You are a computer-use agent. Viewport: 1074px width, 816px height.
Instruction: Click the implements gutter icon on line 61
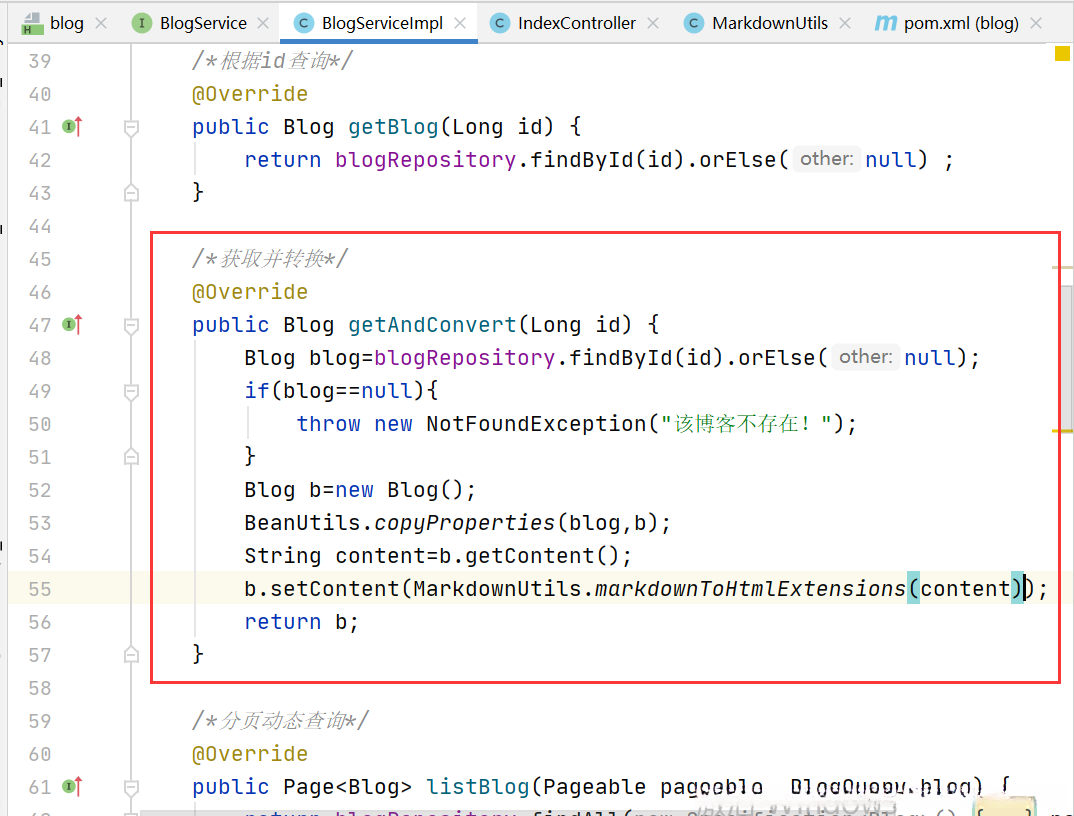click(x=72, y=786)
